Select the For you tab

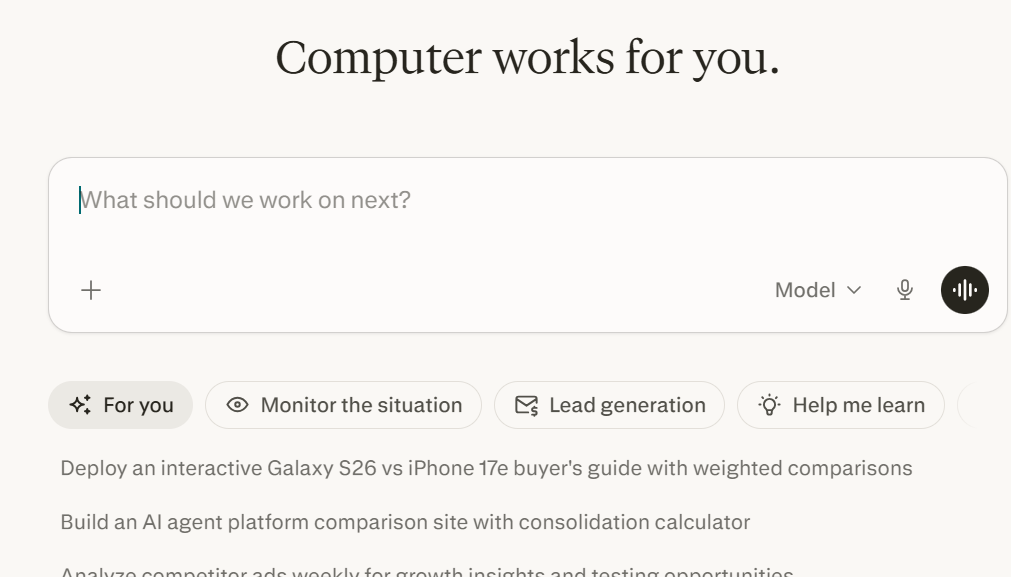[121, 405]
